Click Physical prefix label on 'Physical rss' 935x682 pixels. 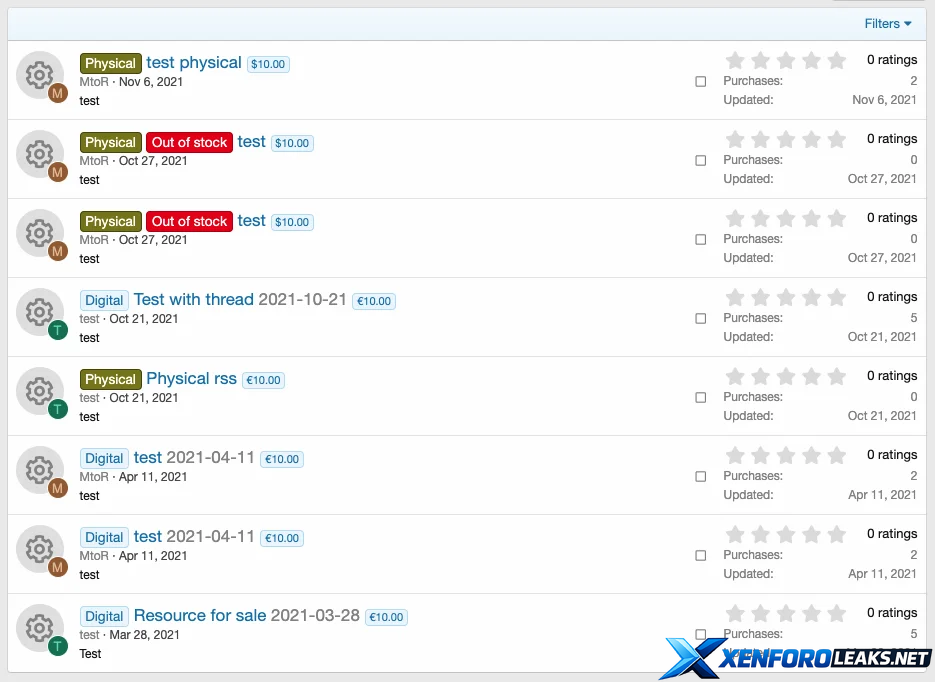coord(110,380)
